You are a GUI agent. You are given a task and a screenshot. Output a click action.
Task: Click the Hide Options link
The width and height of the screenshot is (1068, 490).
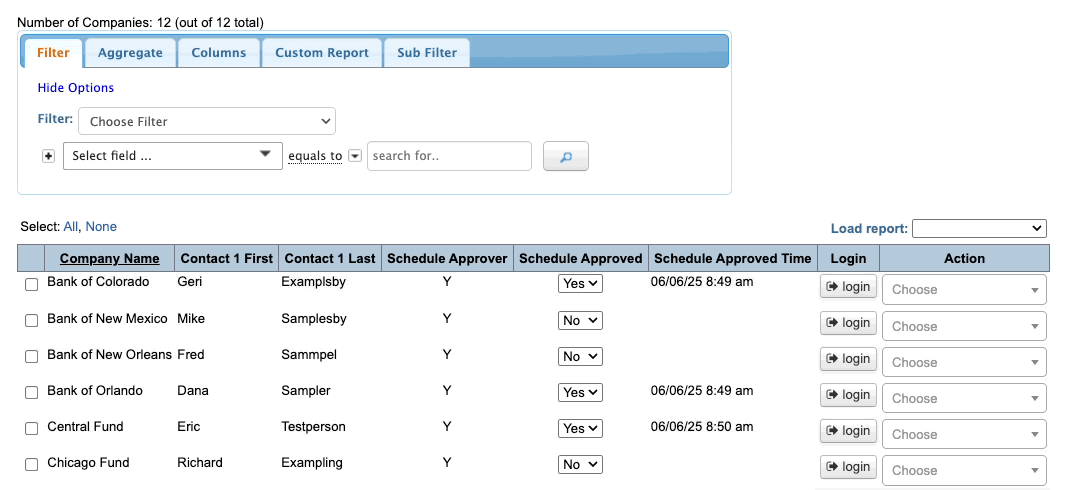pos(76,88)
